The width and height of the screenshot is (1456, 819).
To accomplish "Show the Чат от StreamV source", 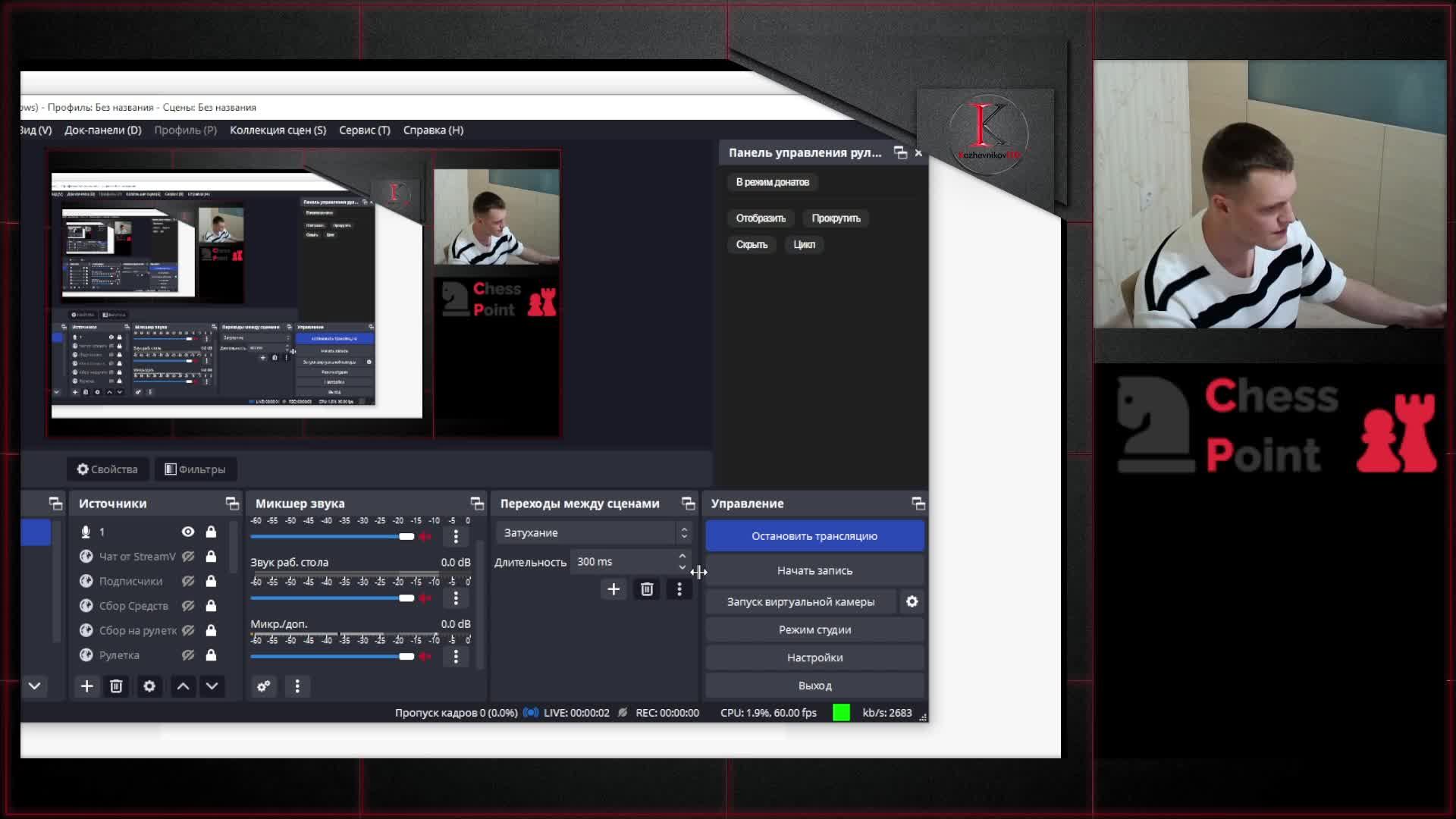I will pos(188,557).
